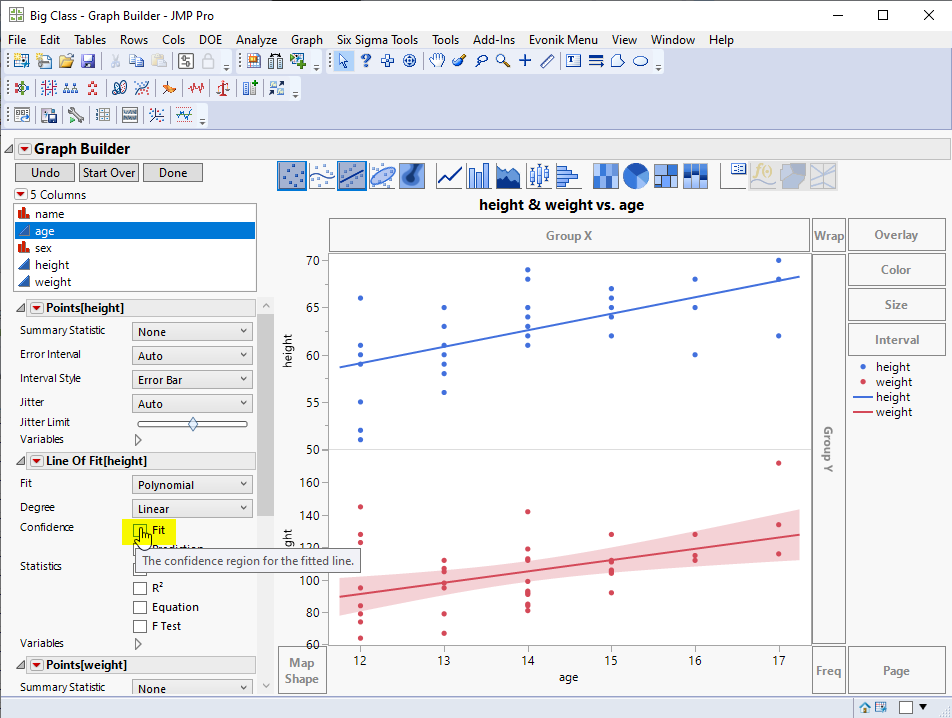The image size is (952, 718).
Task: Activate the Lasso tool in the toolbar
Action: click(481, 61)
